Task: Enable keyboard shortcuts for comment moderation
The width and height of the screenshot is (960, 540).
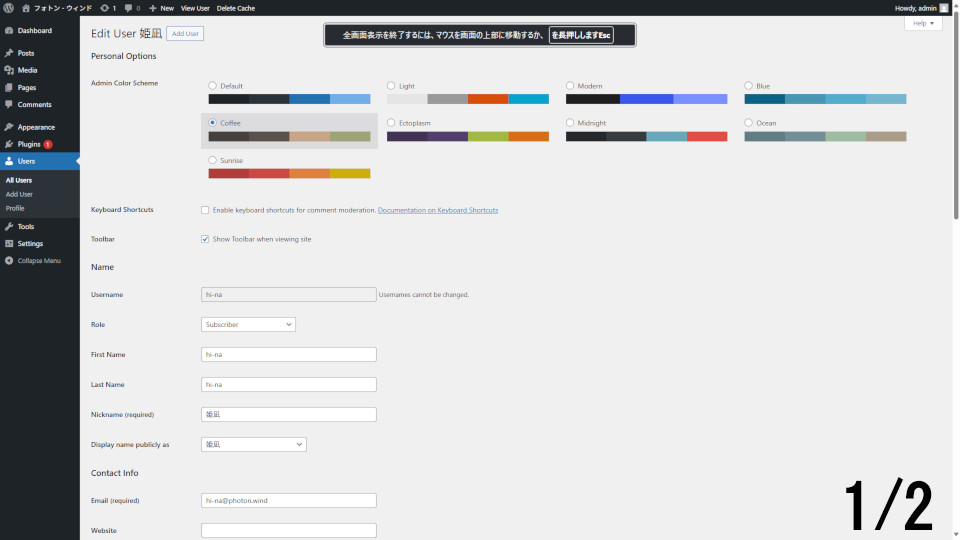Action: click(205, 210)
